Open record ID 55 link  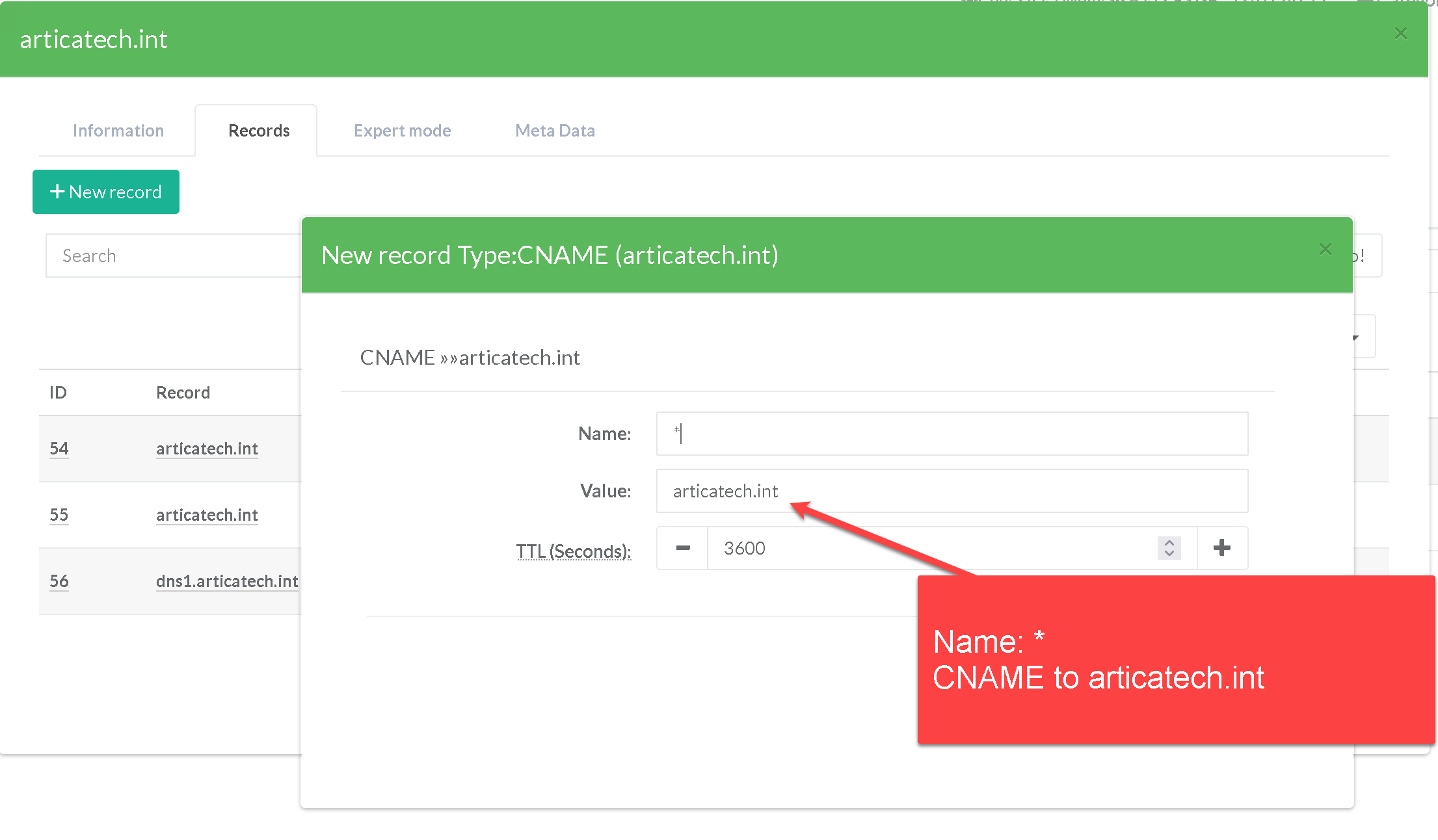(59, 515)
